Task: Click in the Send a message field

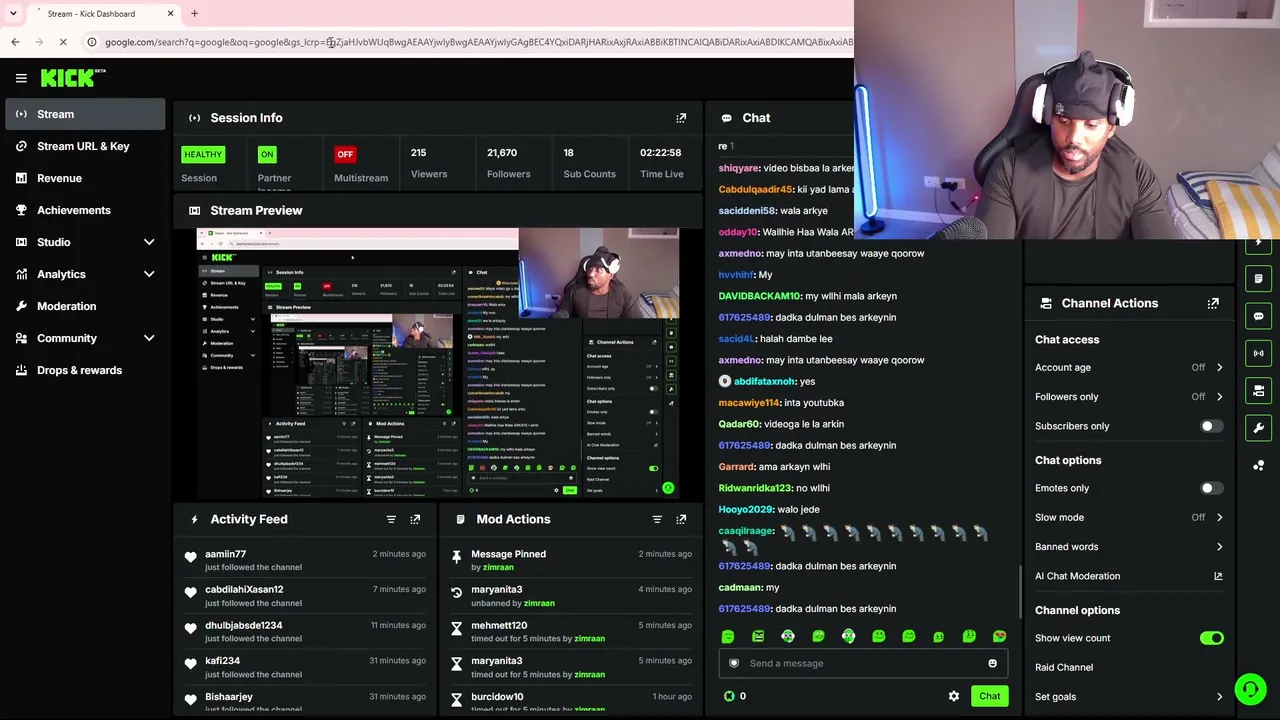Action: click(862, 663)
